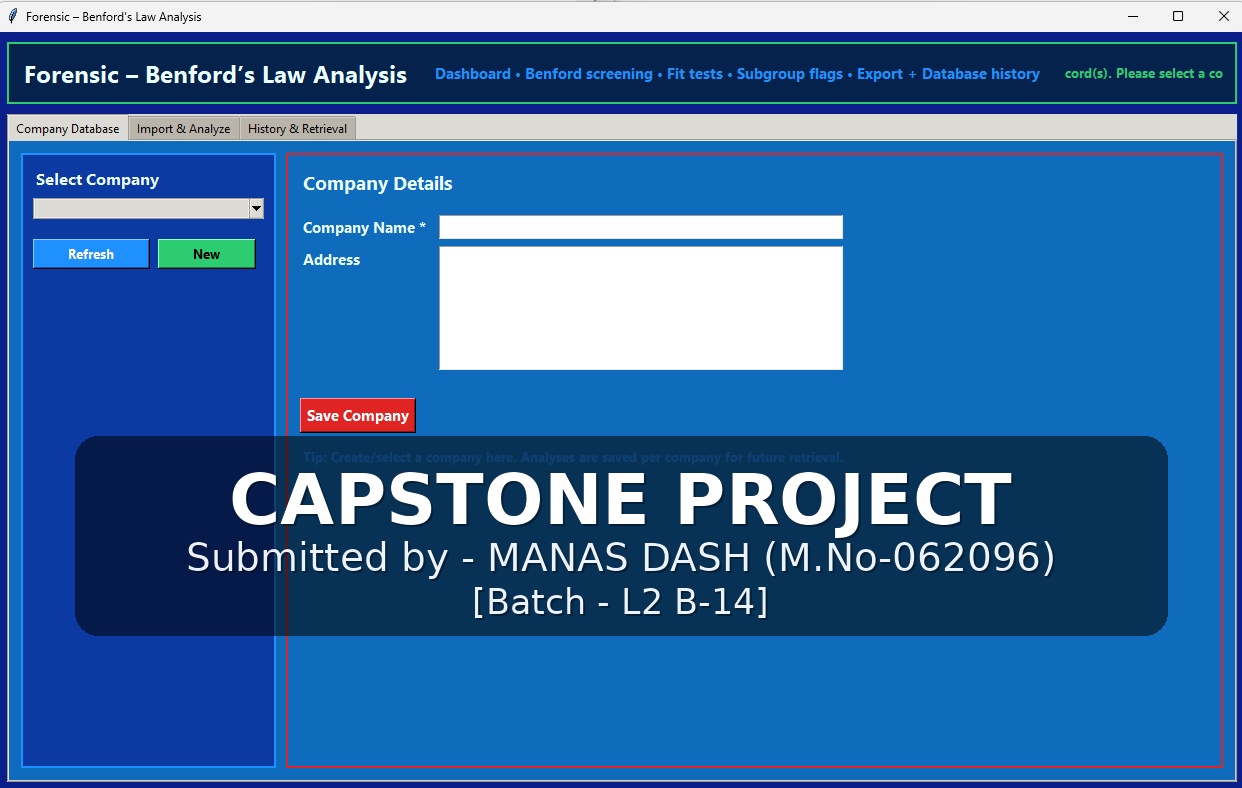Switch to the Company Database tab

point(68,129)
